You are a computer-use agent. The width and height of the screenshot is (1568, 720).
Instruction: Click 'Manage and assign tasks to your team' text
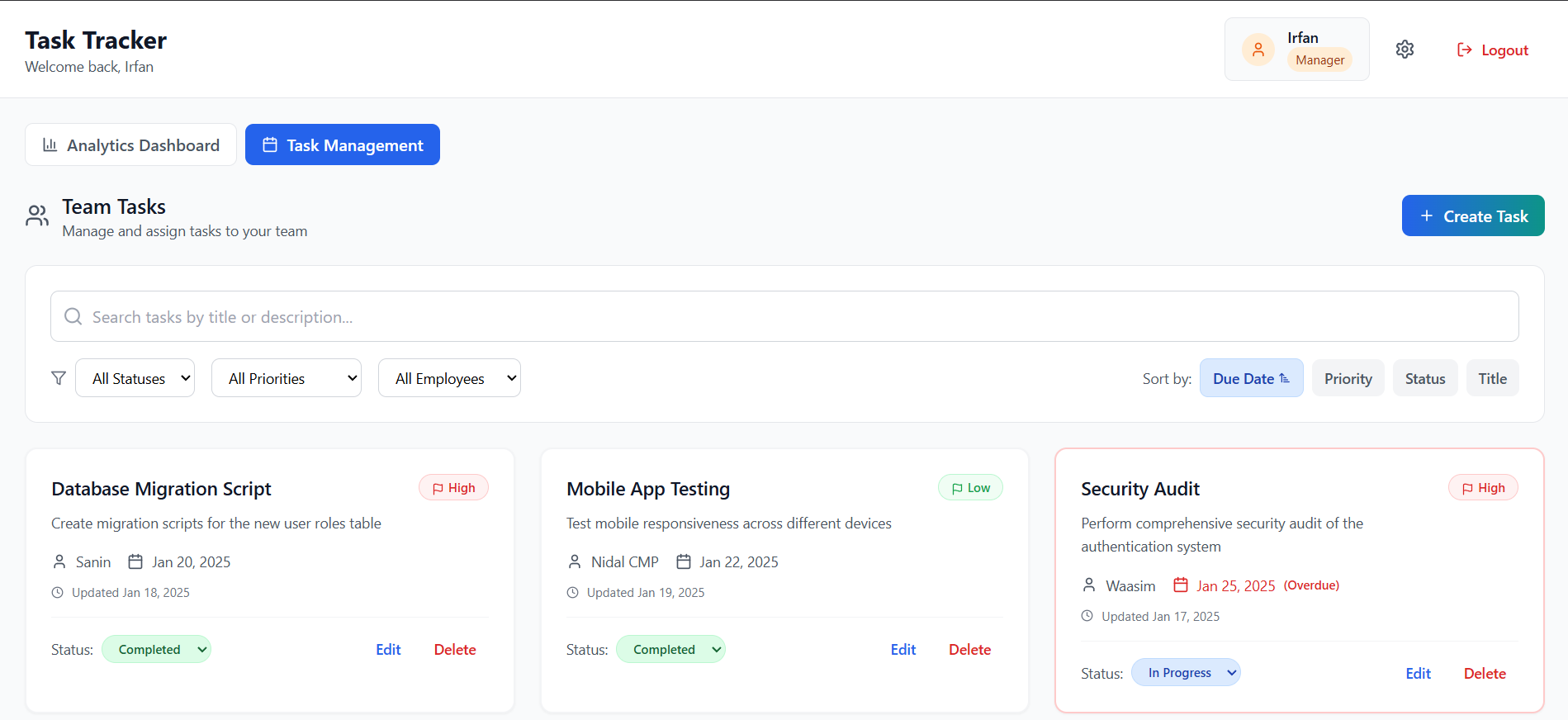point(185,231)
